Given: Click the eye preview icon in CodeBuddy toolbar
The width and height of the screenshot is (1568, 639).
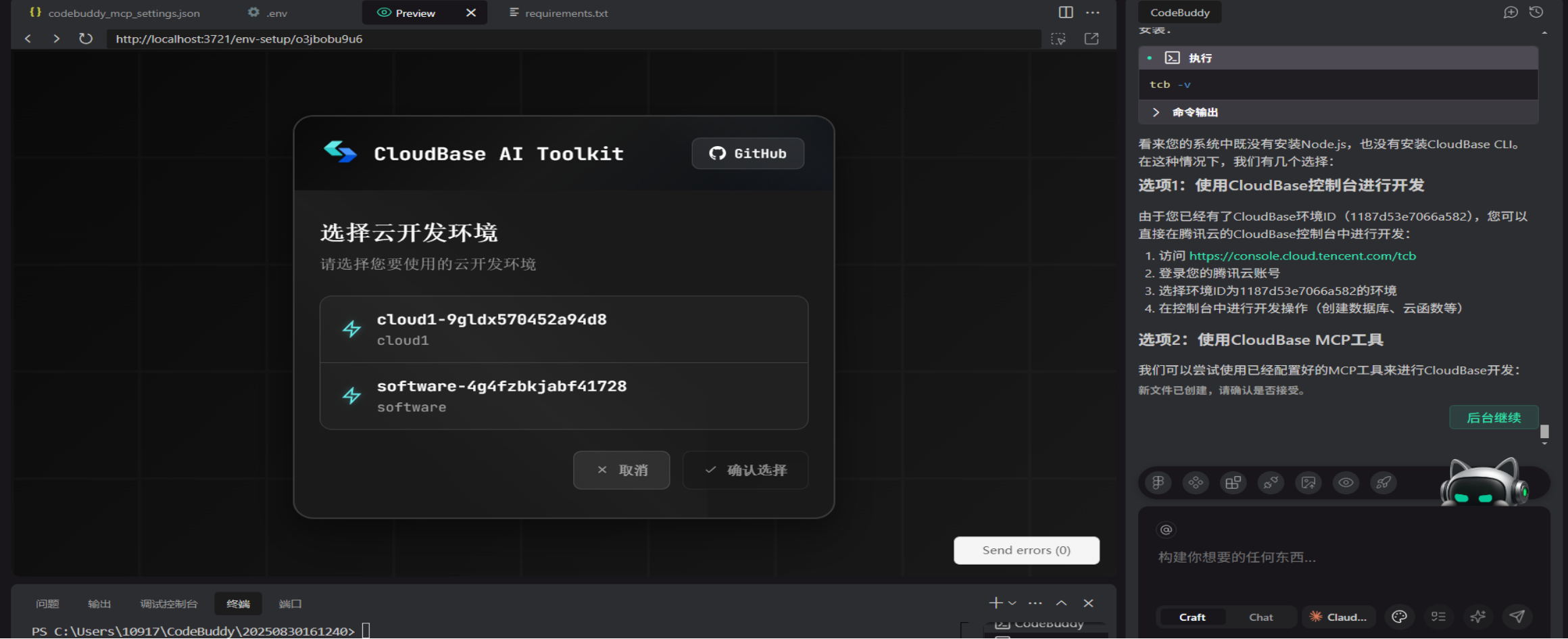Looking at the screenshot, I should point(1346,483).
